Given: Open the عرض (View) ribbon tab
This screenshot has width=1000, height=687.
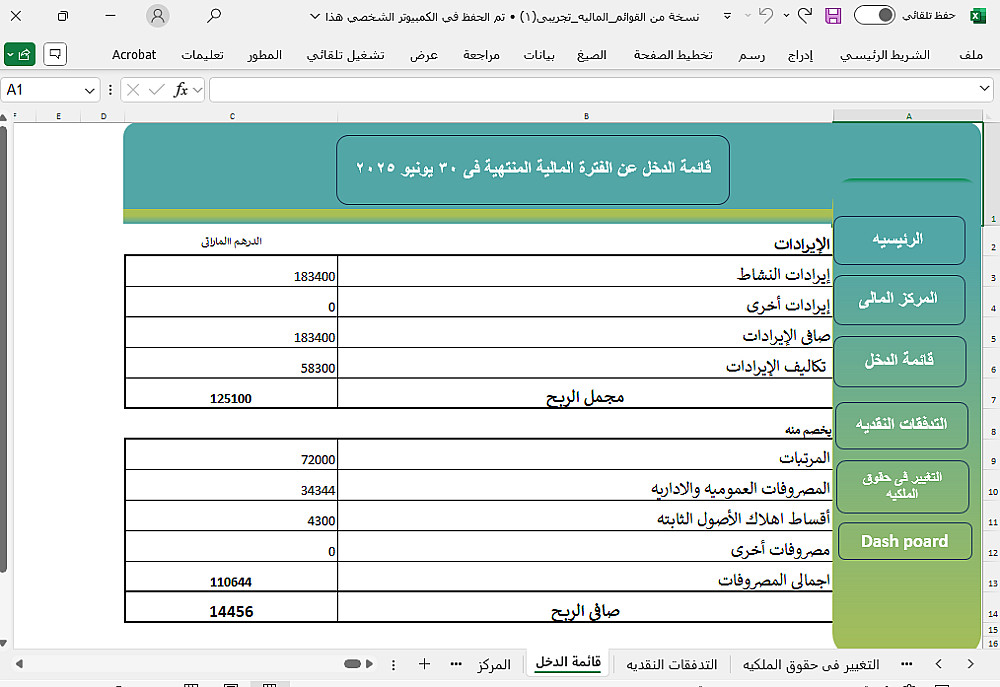Looking at the screenshot, I should (423, 55).
